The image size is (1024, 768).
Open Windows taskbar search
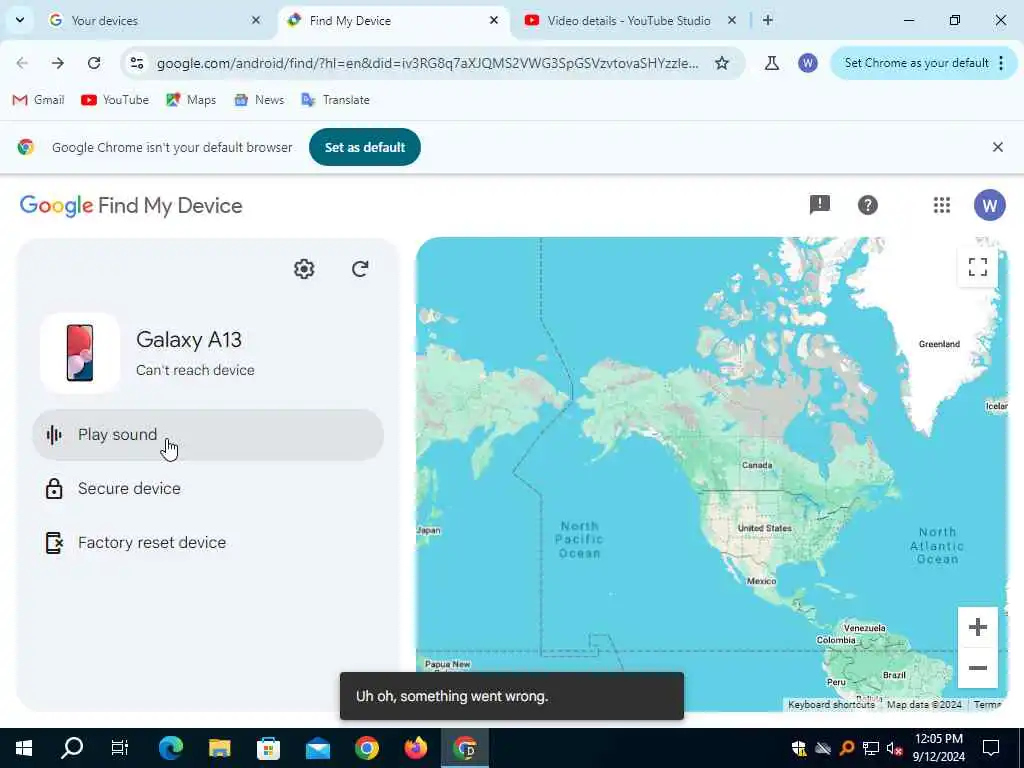[x=72, y=748]
